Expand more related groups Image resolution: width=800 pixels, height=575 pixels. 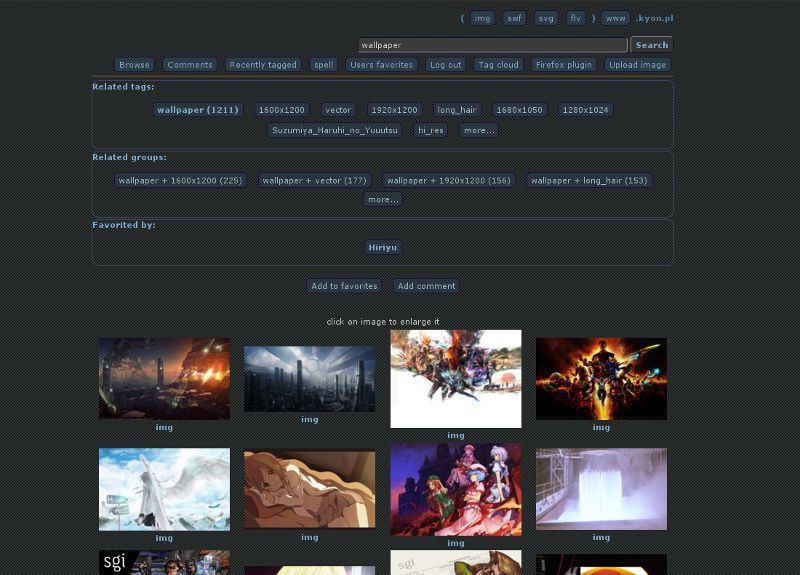[x=383, y=199]
